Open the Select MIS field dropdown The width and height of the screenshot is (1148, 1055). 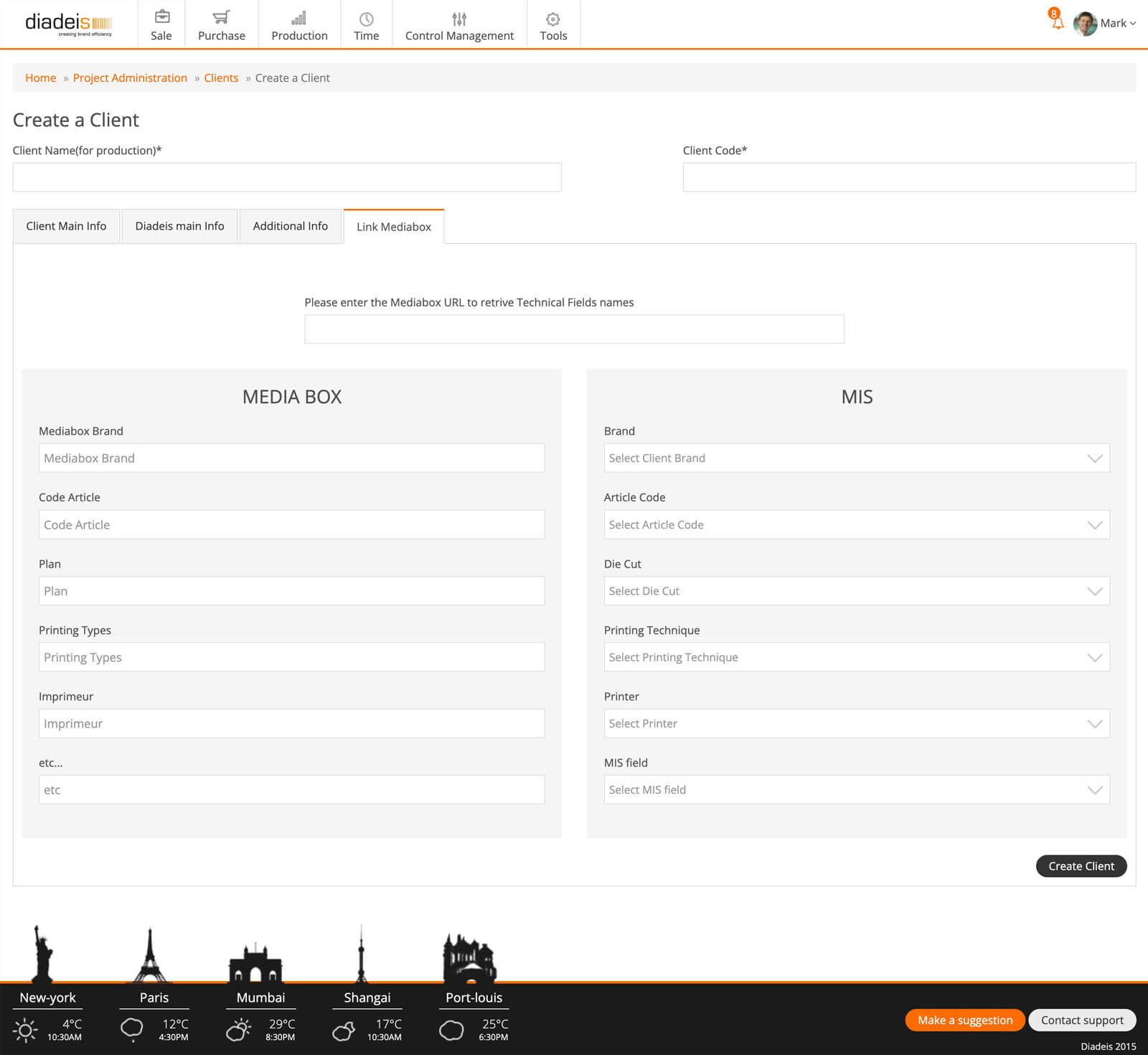tap(856, 789)
